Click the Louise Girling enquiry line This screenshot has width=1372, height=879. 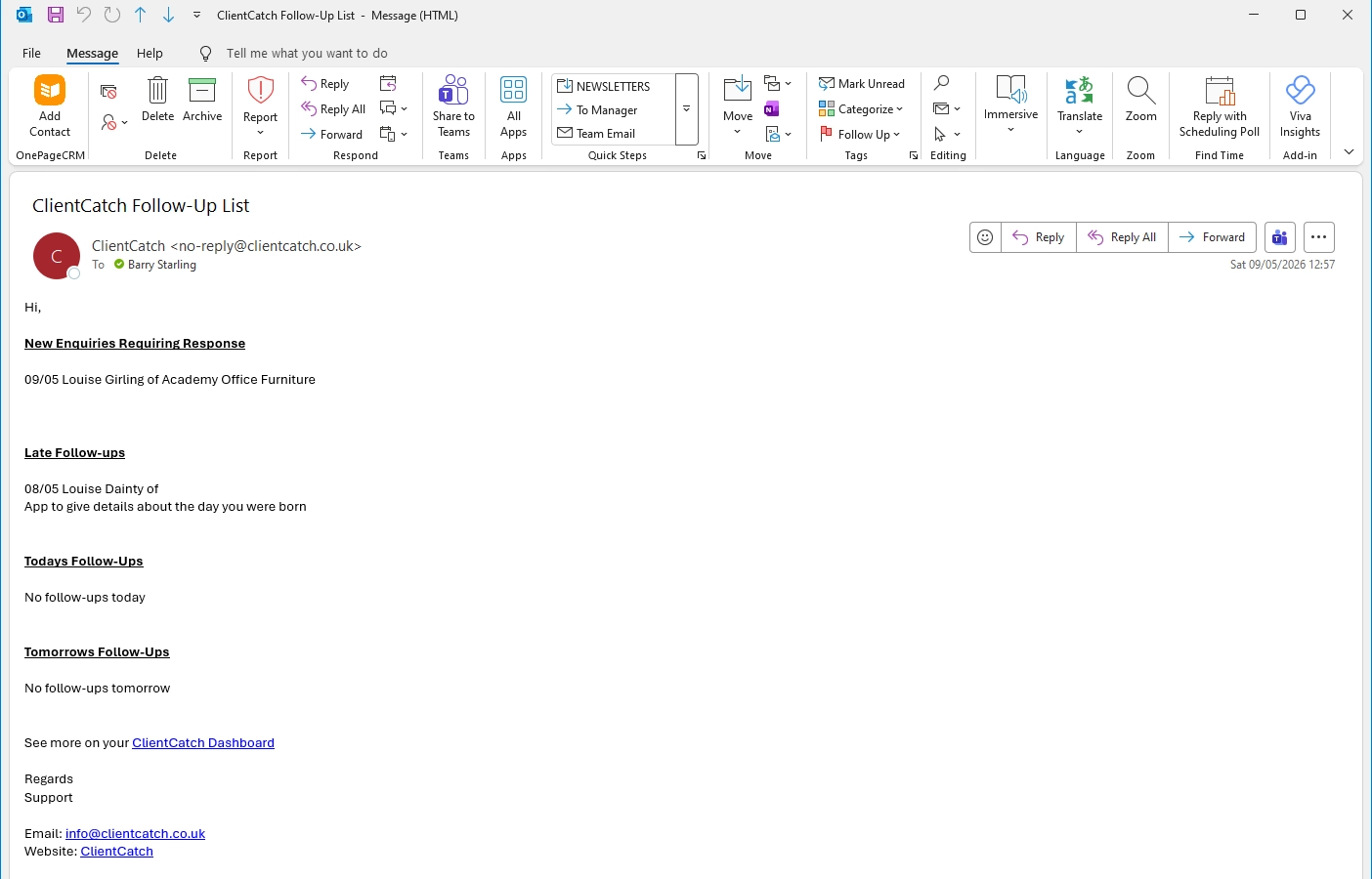click(170, 380)
